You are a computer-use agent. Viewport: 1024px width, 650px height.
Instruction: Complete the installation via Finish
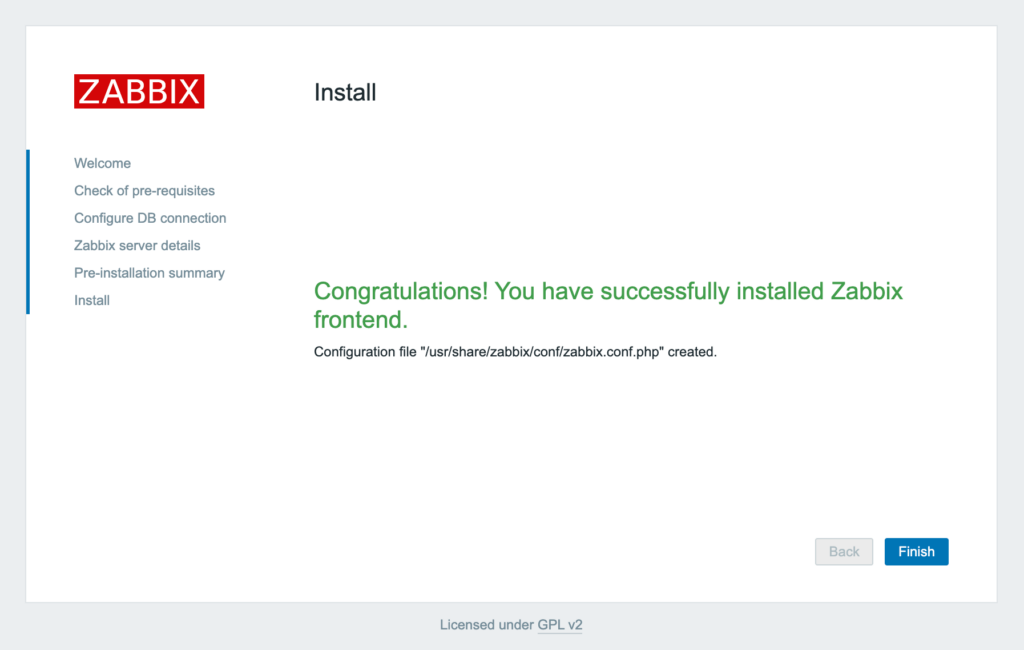coord(915,551)
